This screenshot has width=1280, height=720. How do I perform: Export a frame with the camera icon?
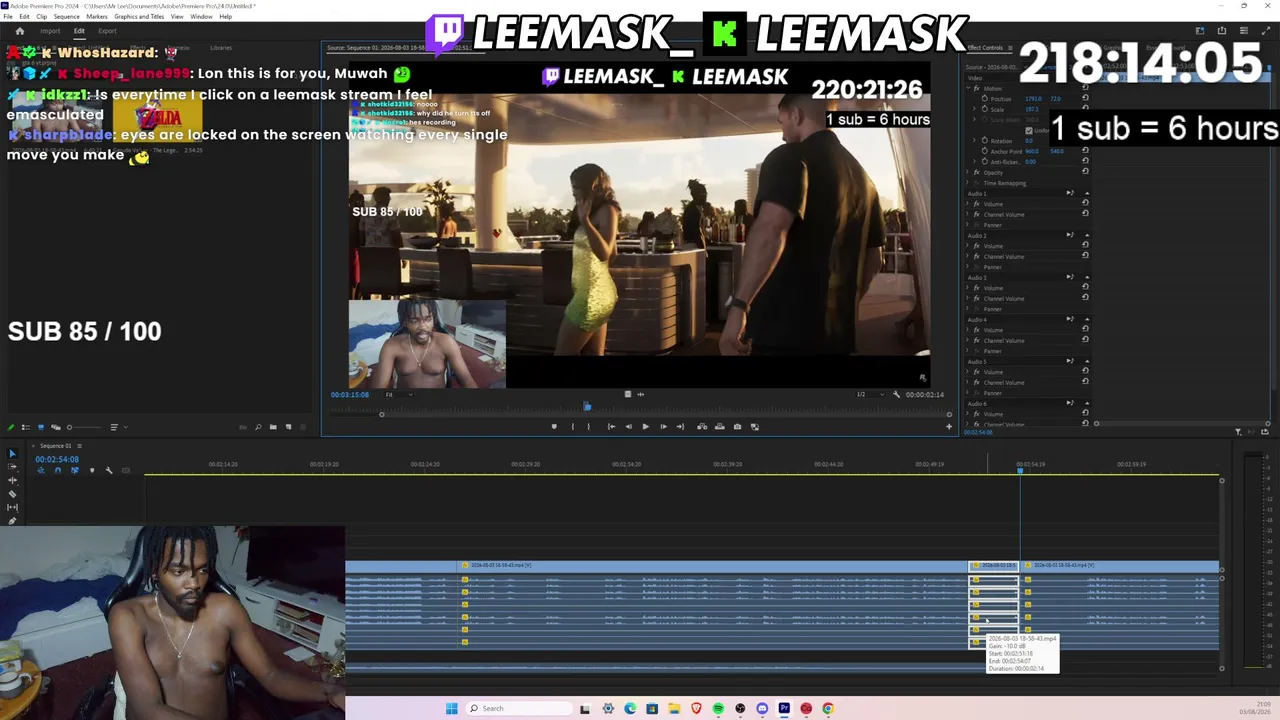click(737, 427)
